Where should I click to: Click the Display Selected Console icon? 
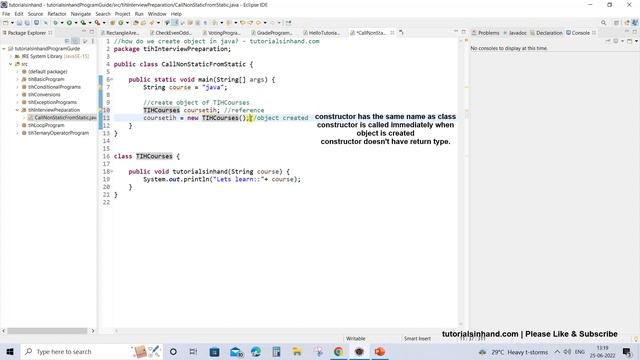click(x=616, y=41)
